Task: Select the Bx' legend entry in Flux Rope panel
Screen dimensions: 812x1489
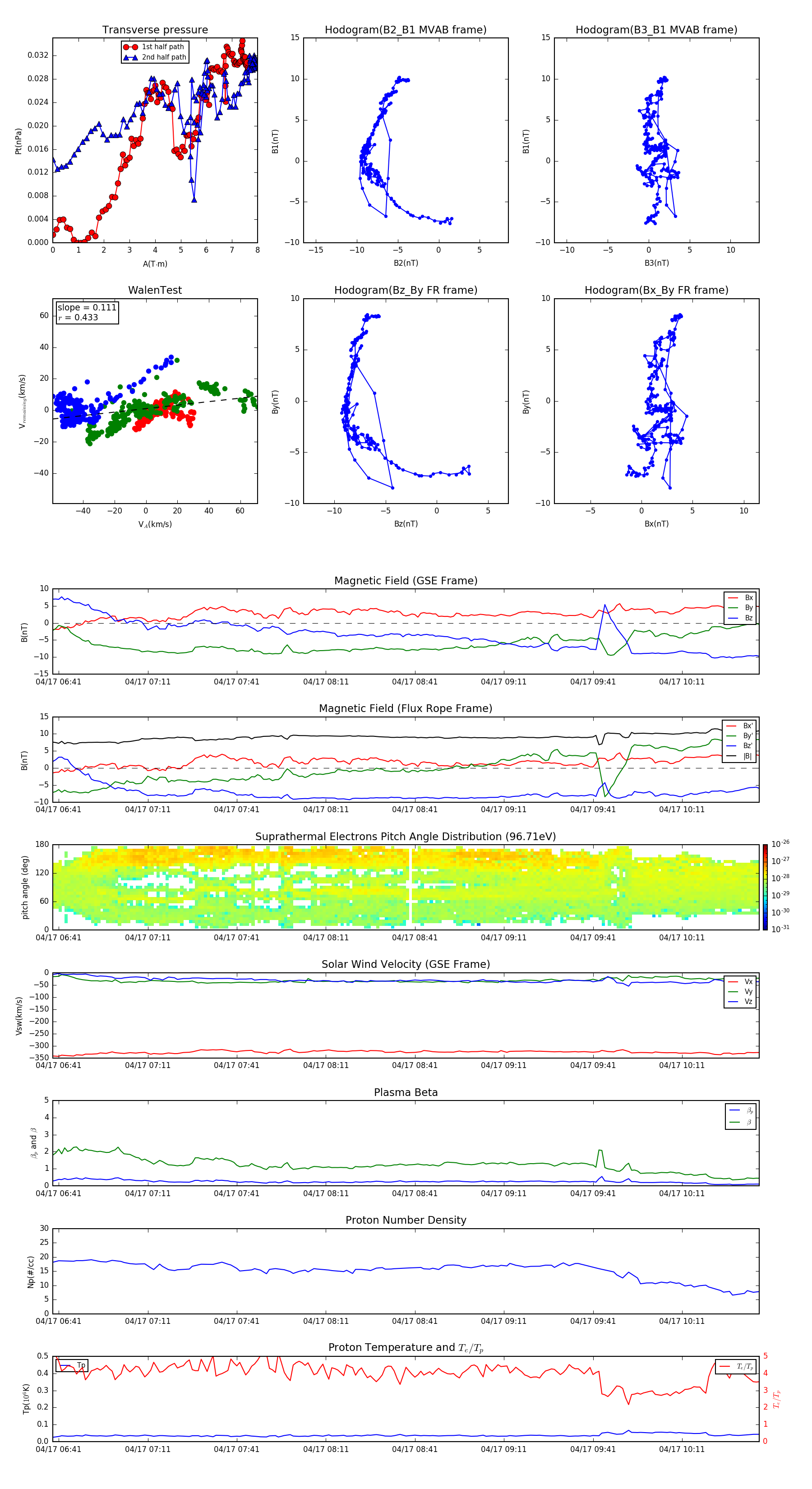Action: coord(740,726)
